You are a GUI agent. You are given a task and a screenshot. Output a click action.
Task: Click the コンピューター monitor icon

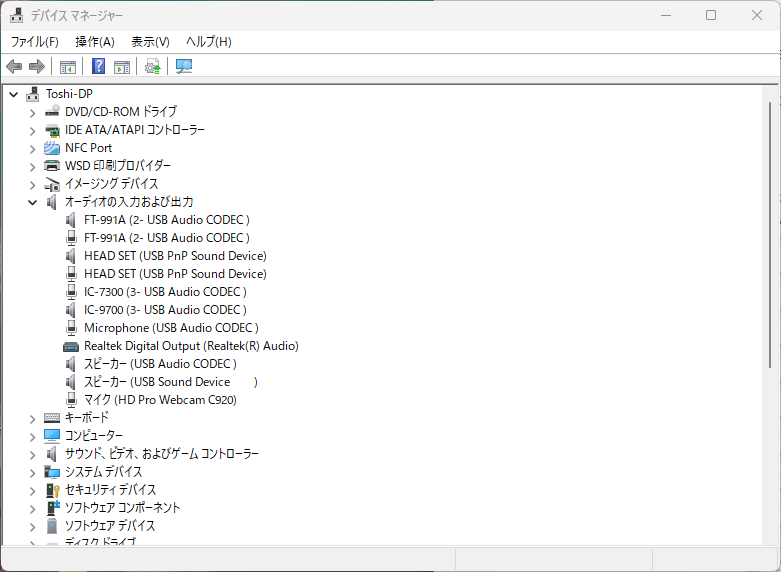pos(52,436)
